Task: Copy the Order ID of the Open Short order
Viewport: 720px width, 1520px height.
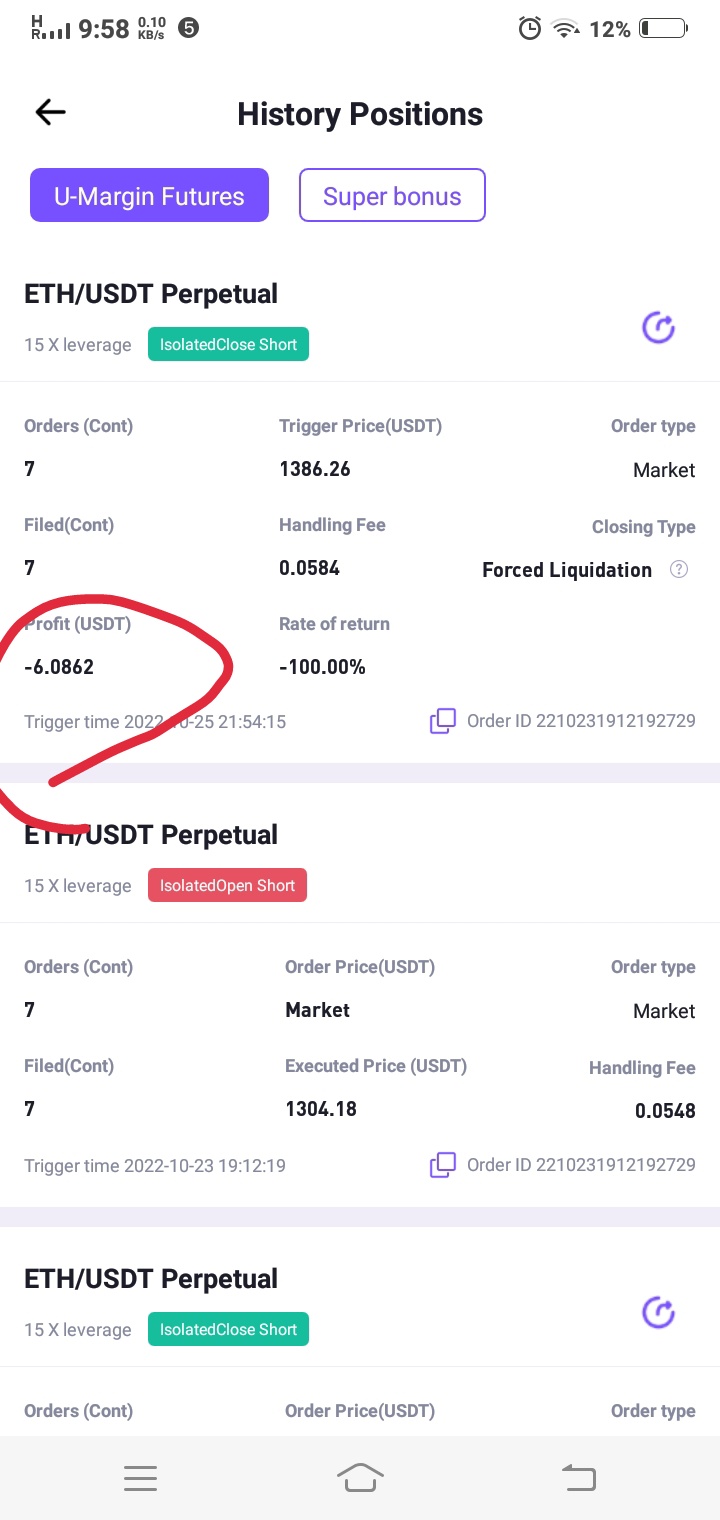Action: [443, 1165]
